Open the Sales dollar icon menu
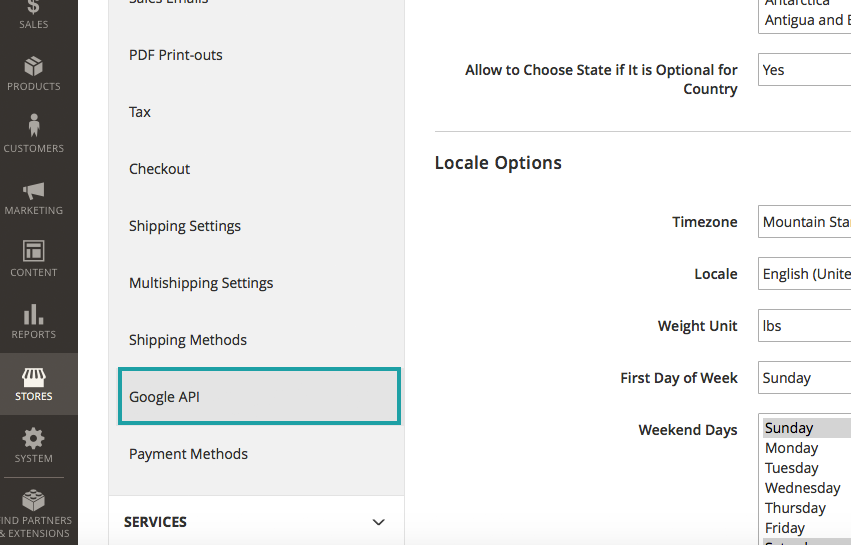Screen dimensions: 851x545 coord(34,10)
